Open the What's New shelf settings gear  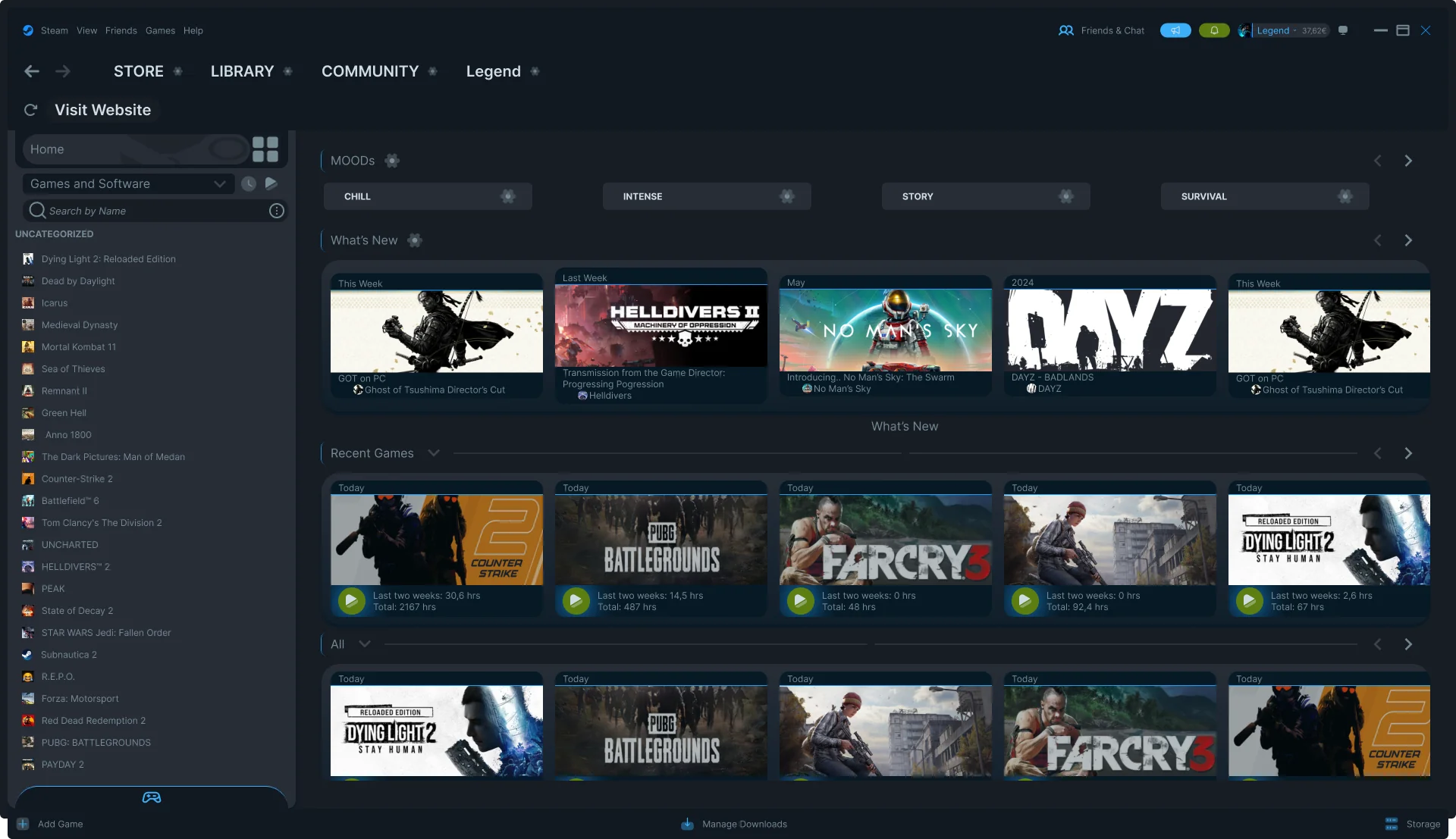tap(415, 240)
